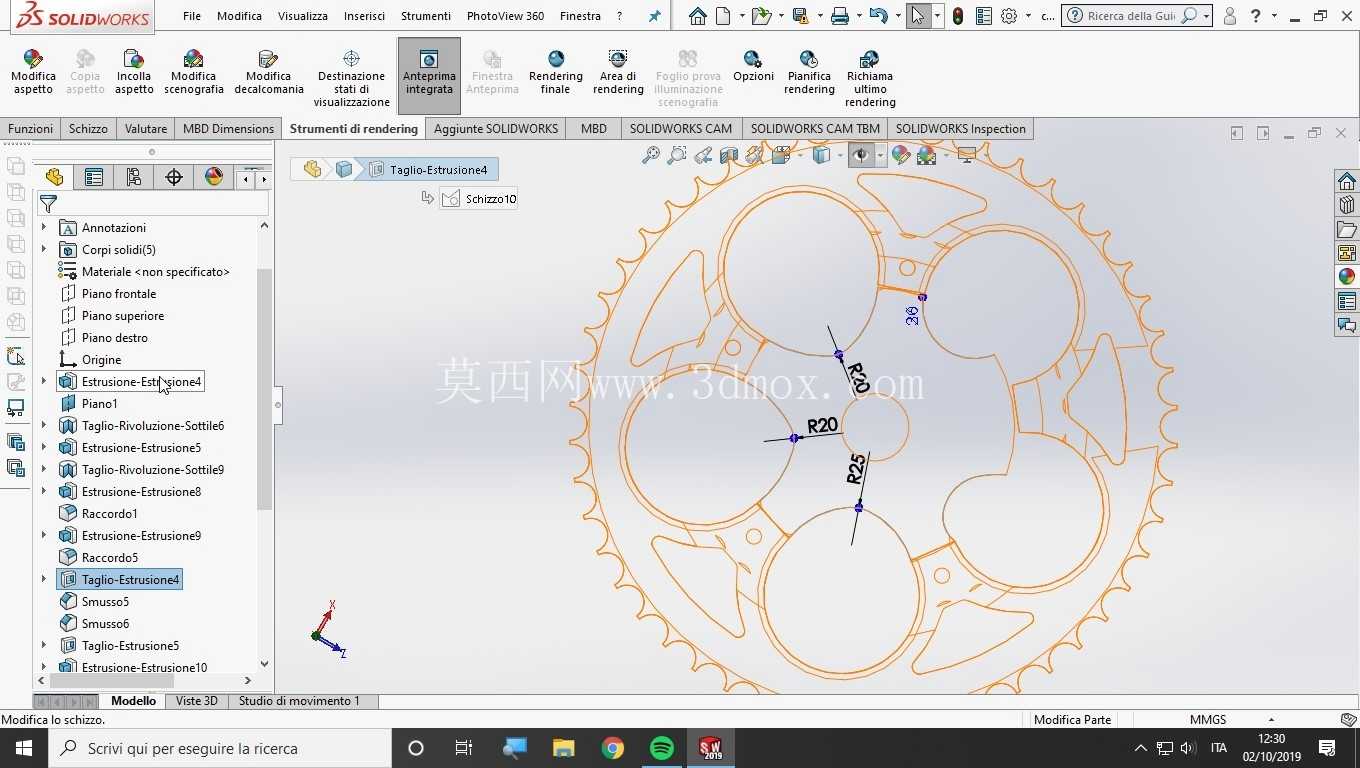Expand Corpi solidi(5) node
Screen dimensions: 1360x768
click(43, 250)
